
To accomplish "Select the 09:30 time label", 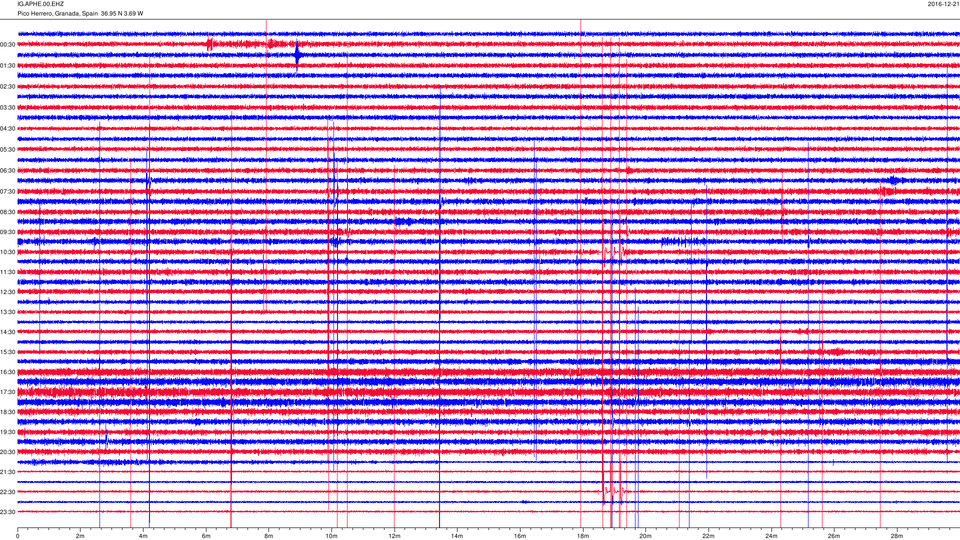I will [8, 232].
